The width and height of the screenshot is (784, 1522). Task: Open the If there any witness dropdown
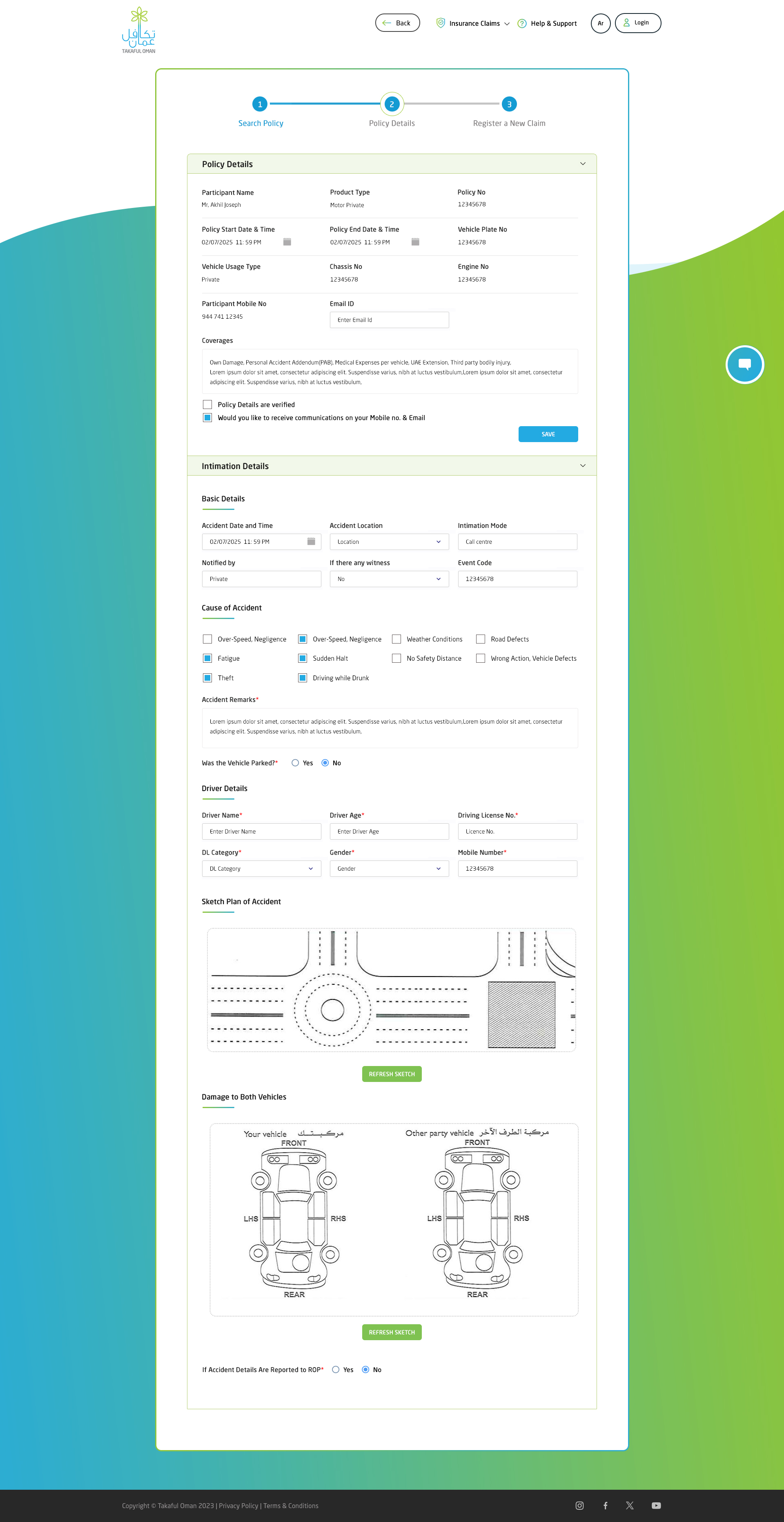click(x=389, y=579)
